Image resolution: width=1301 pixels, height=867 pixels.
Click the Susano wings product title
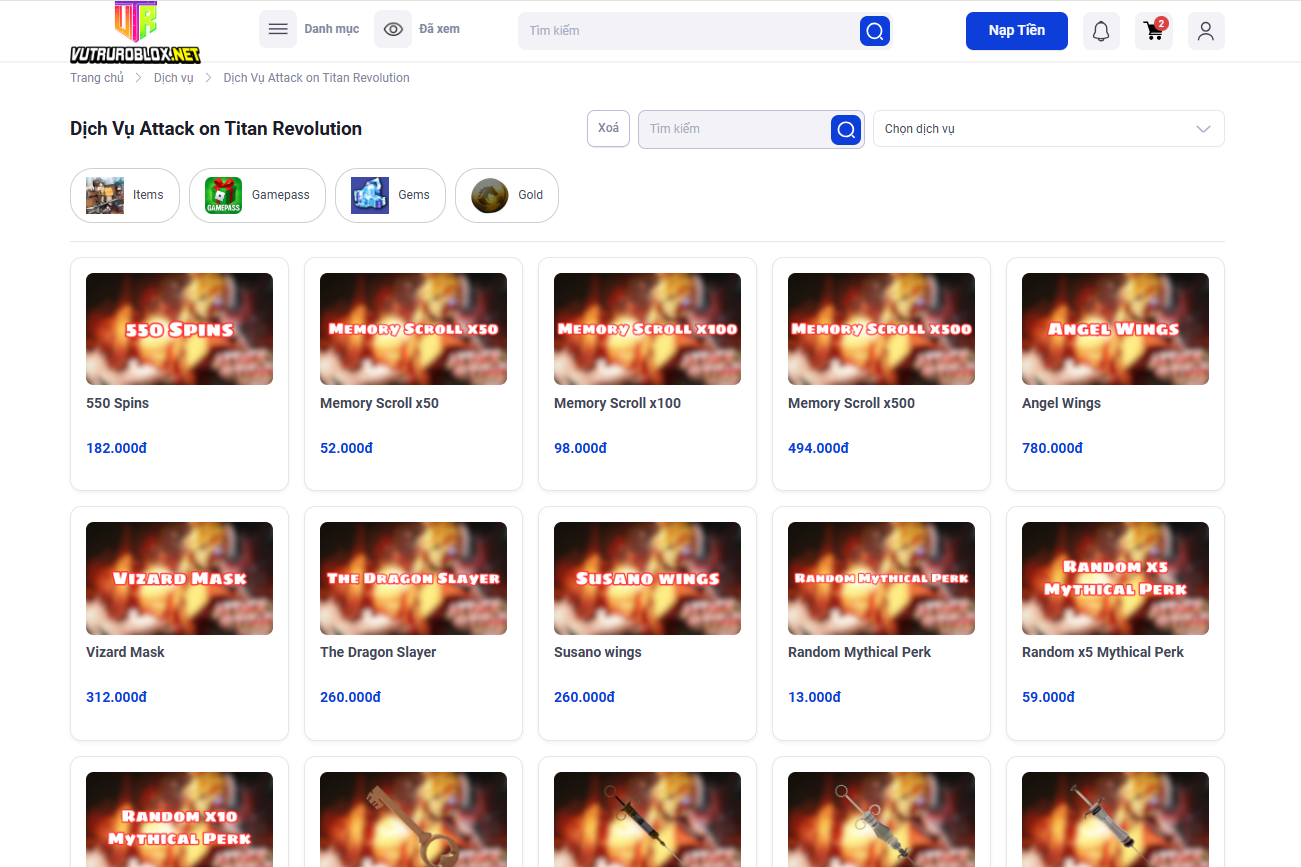598,652
